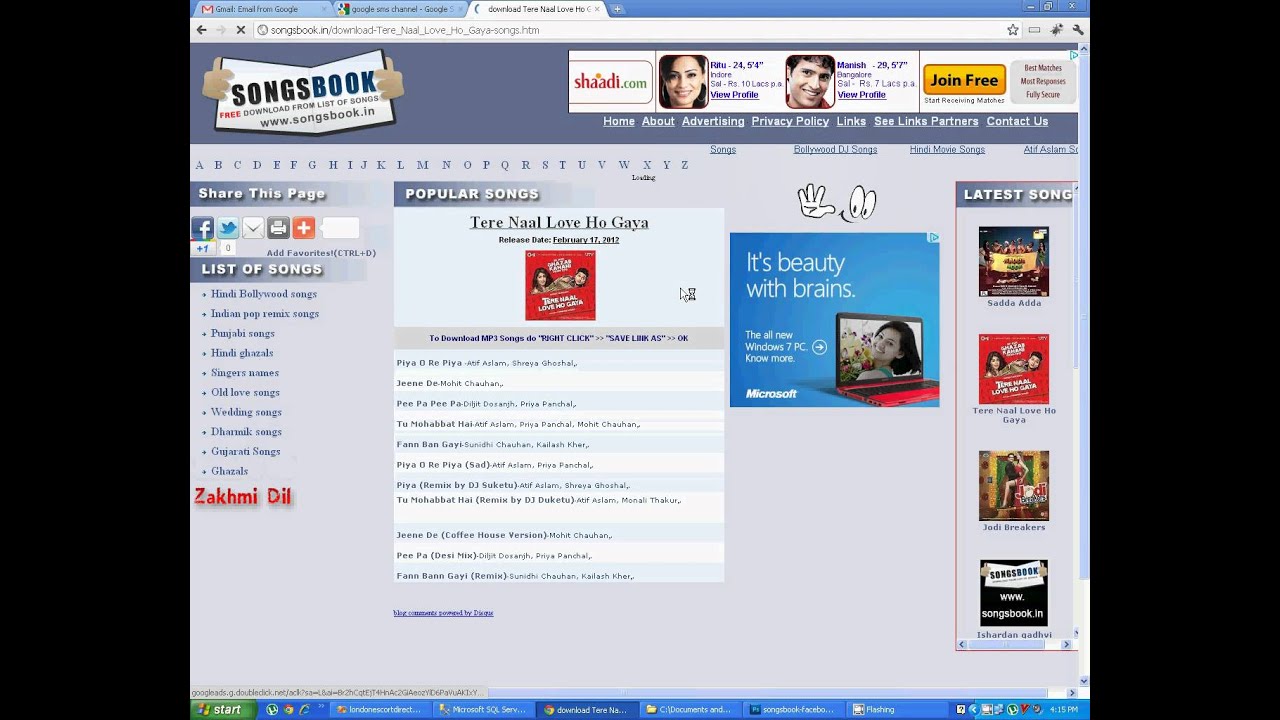Open Hindi ghazals list
Viewport: 1280px width, 720px height.
click(x=242, y=353)
